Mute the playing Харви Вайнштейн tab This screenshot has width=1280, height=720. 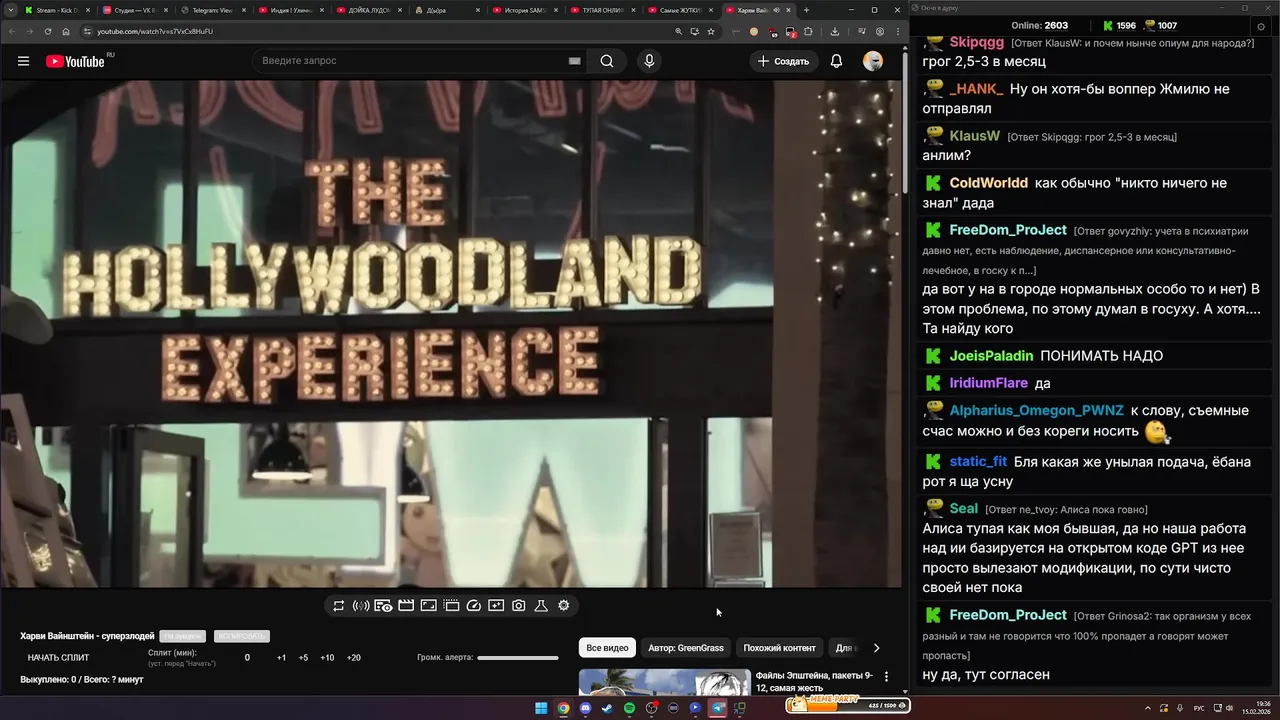[x=777, y=10]
